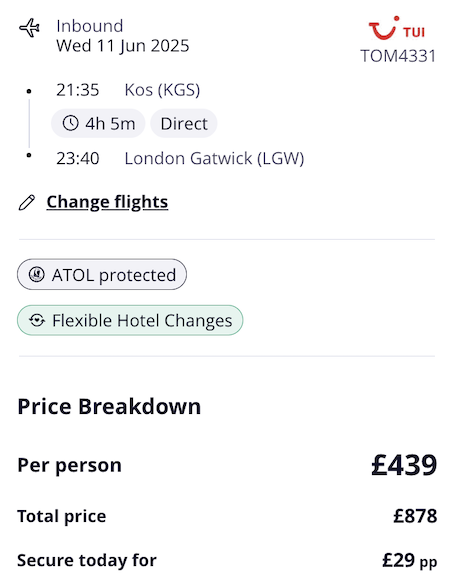Click the inbound airplane icon

29,28
